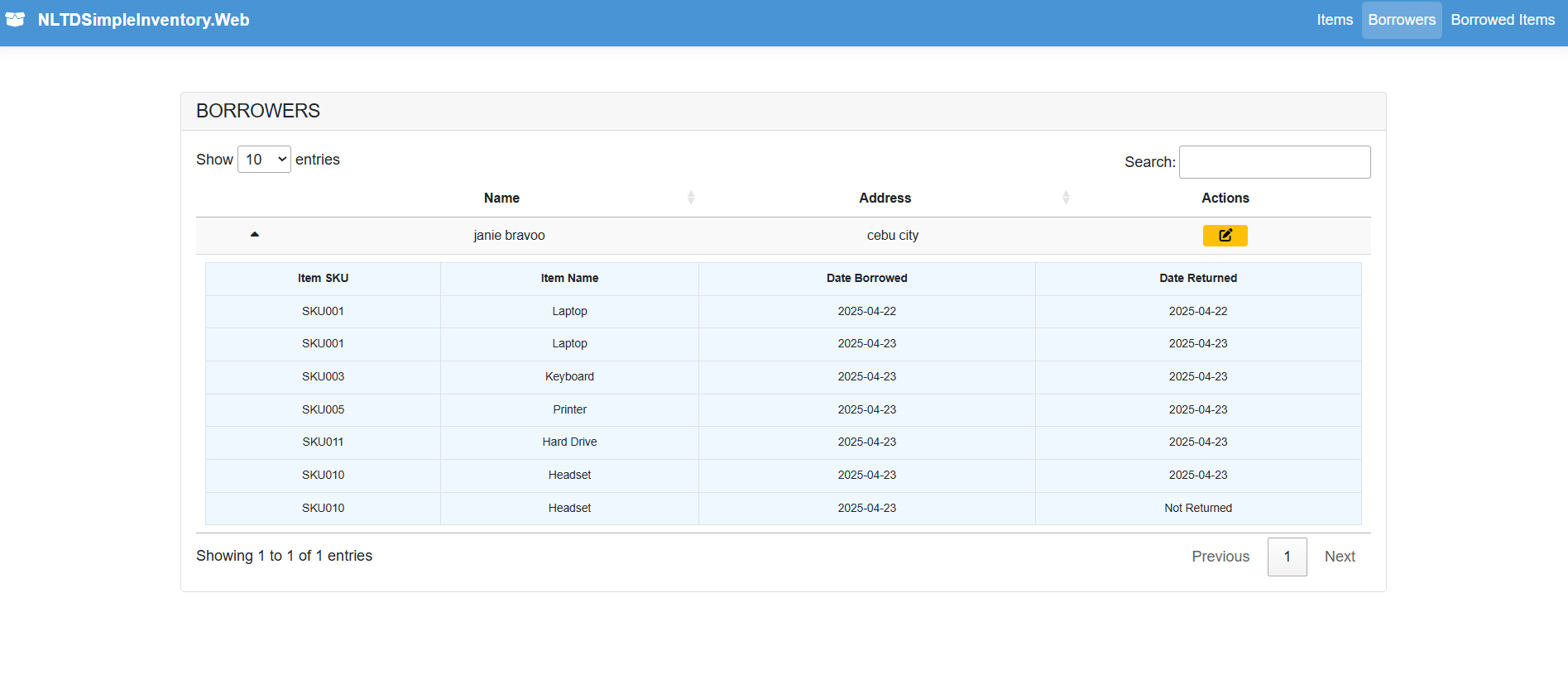This screenshot has width=1568, height=698.
Task: Select the Printer item name
Action: click(x=569, y=410)
